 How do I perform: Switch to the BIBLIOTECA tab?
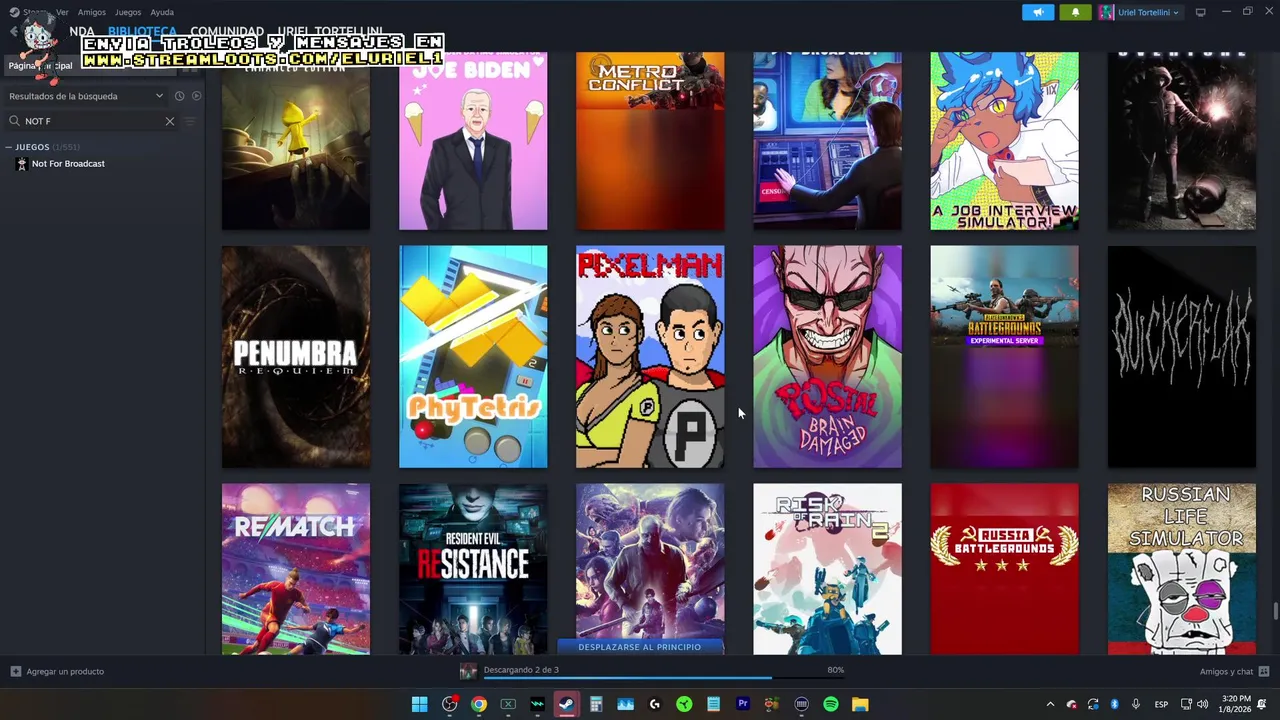142,32
